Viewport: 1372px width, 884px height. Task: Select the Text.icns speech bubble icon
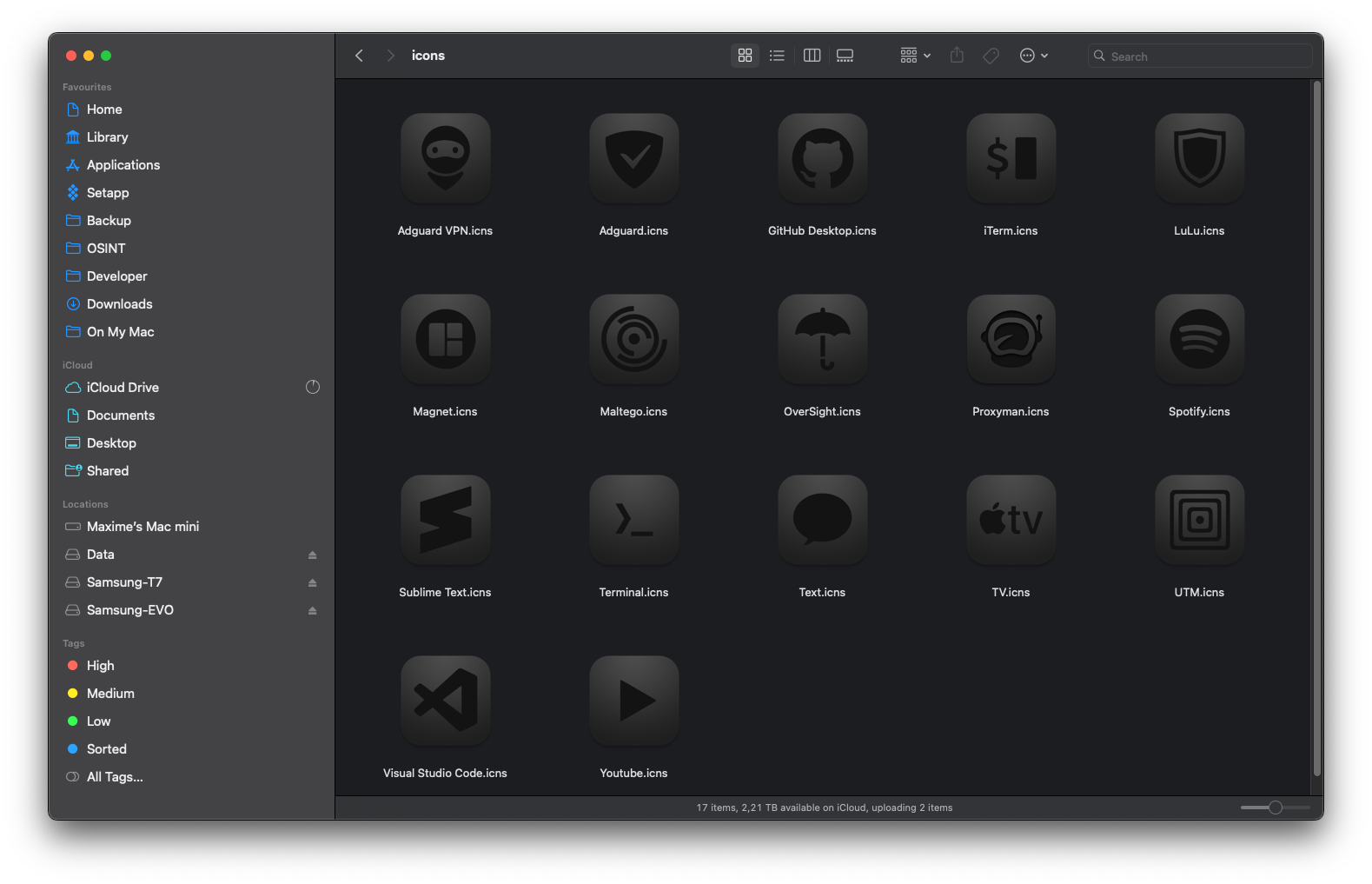click(x=822, y=521)
